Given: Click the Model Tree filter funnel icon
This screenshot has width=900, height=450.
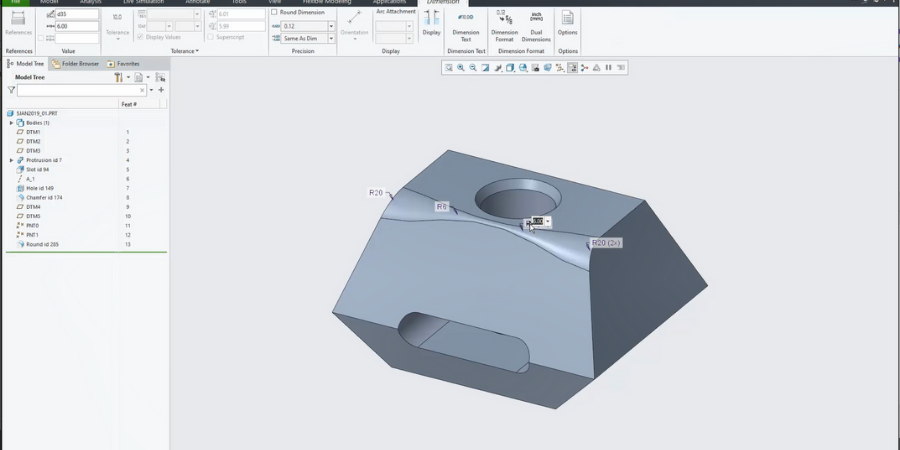Looking at the screenshot, I should (x=11, y=90).
